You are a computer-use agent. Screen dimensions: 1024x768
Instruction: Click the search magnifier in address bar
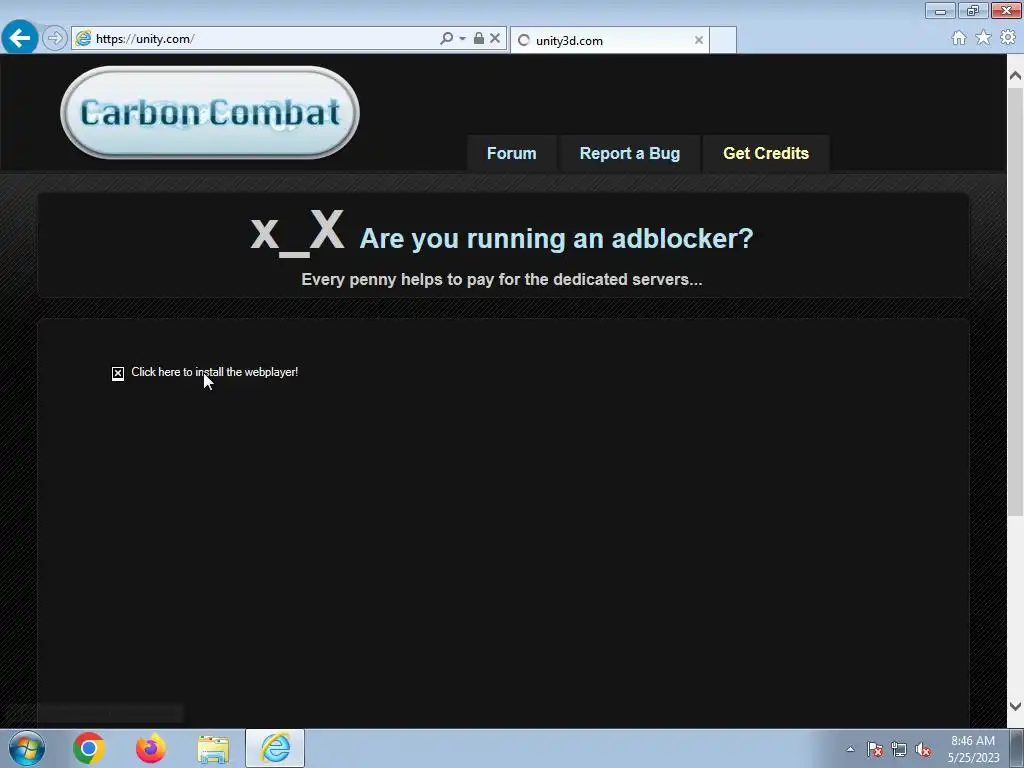tap(447, 39)
